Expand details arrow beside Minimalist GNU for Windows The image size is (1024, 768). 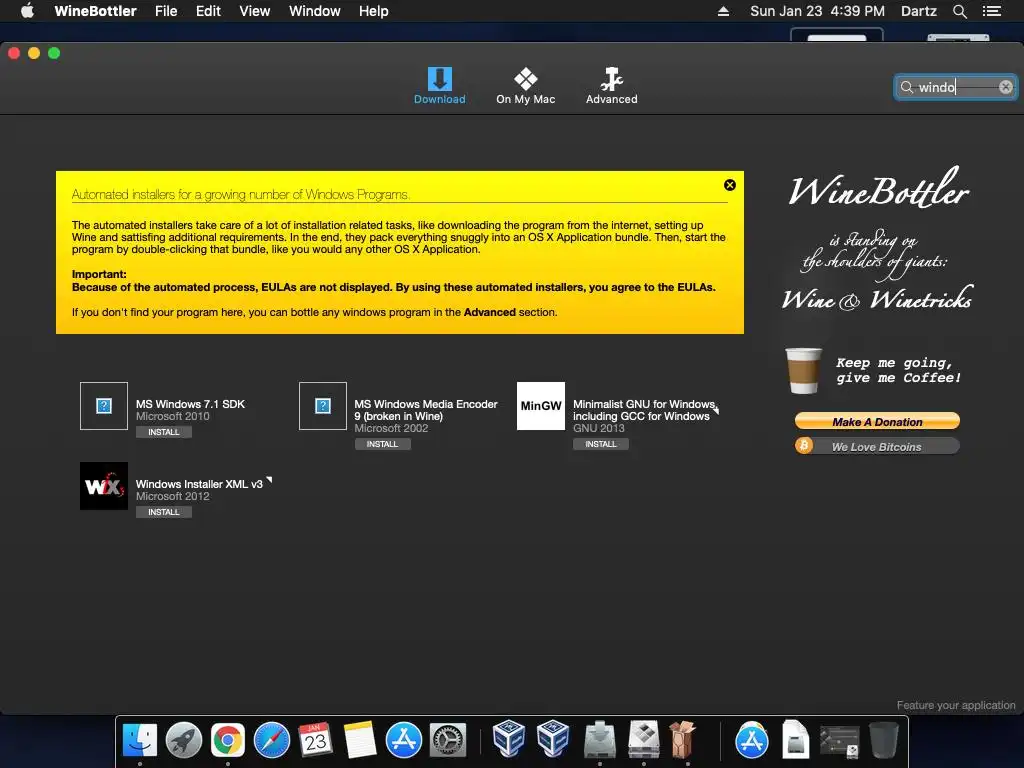pos(716,409)
